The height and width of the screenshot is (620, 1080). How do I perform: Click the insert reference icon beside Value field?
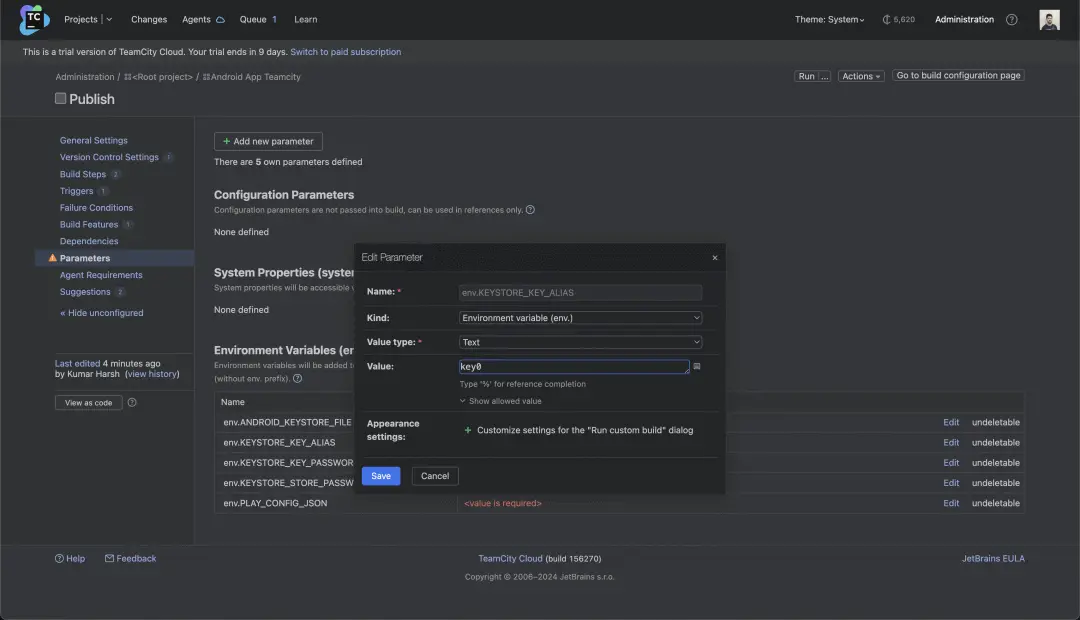pos(697,367)
